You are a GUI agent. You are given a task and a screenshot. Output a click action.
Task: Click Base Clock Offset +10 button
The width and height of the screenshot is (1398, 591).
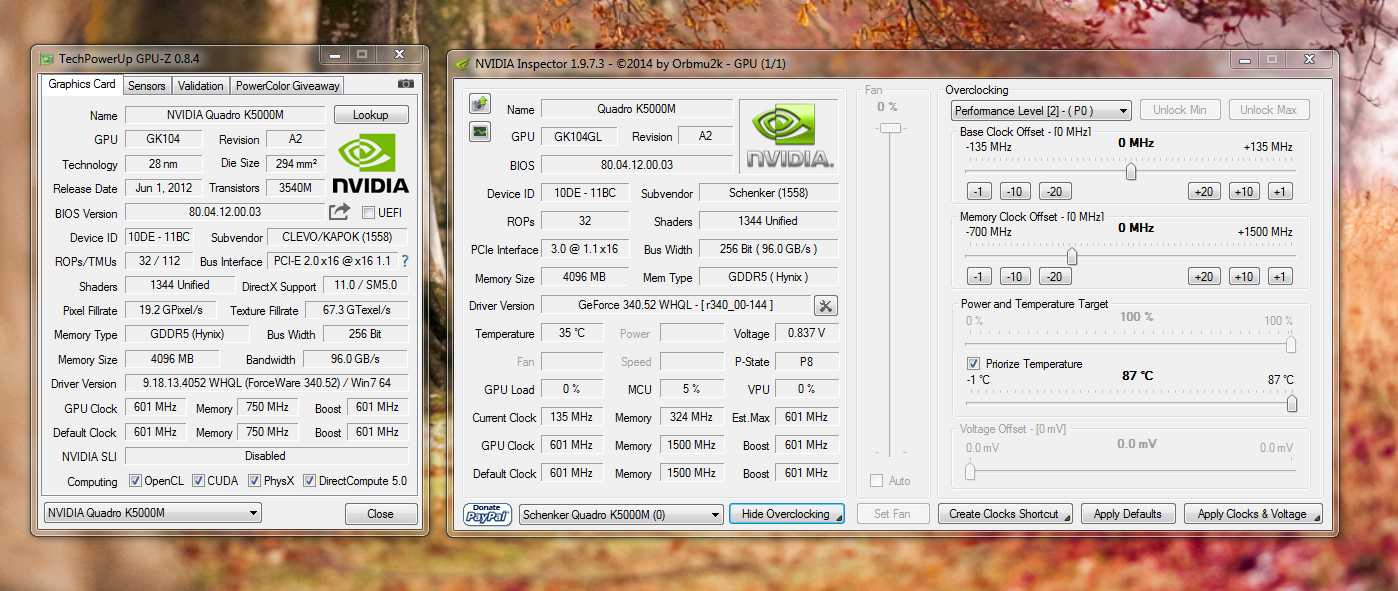click(1244, 191)
